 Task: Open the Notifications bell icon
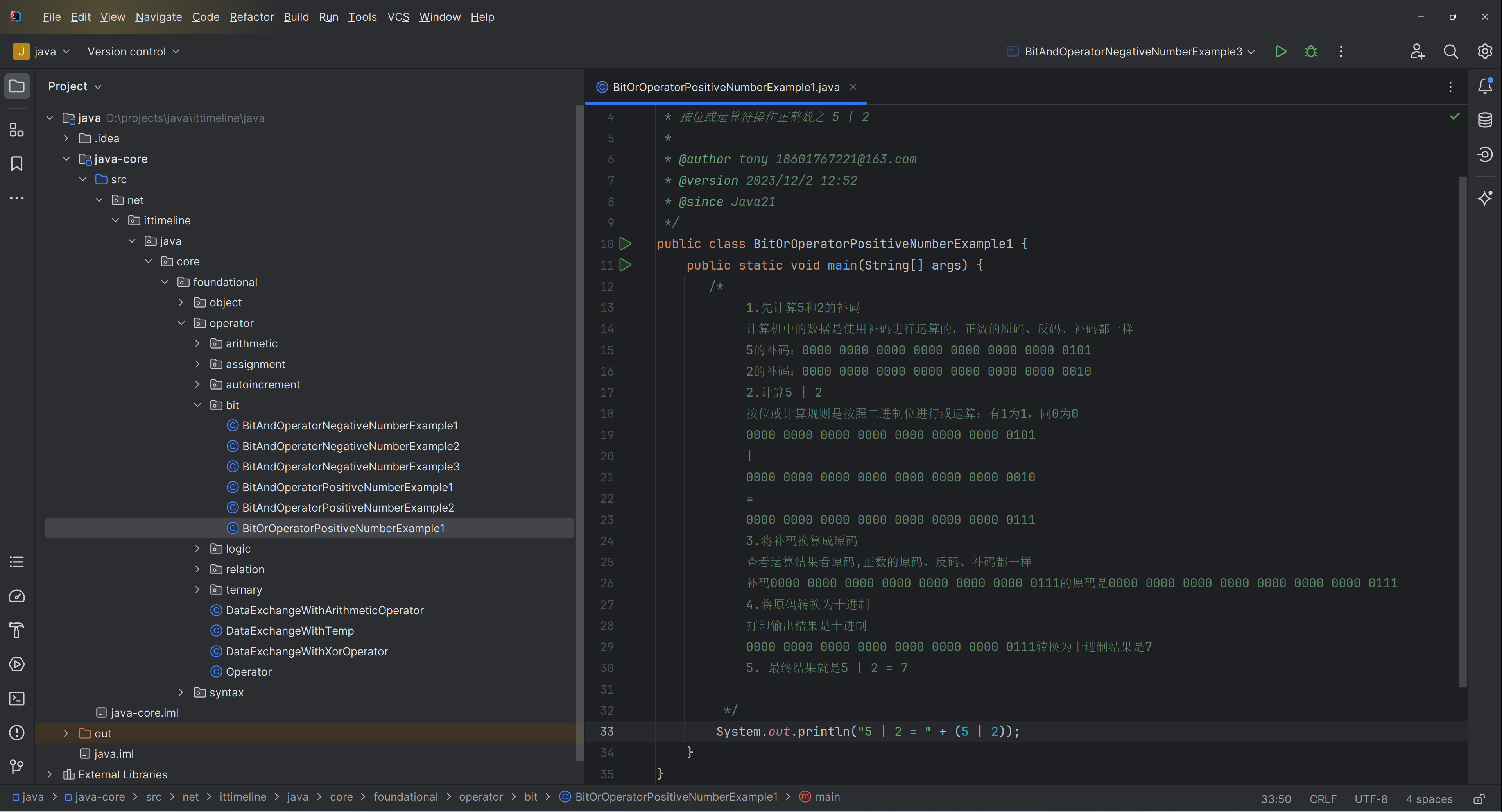[1485, 86]
